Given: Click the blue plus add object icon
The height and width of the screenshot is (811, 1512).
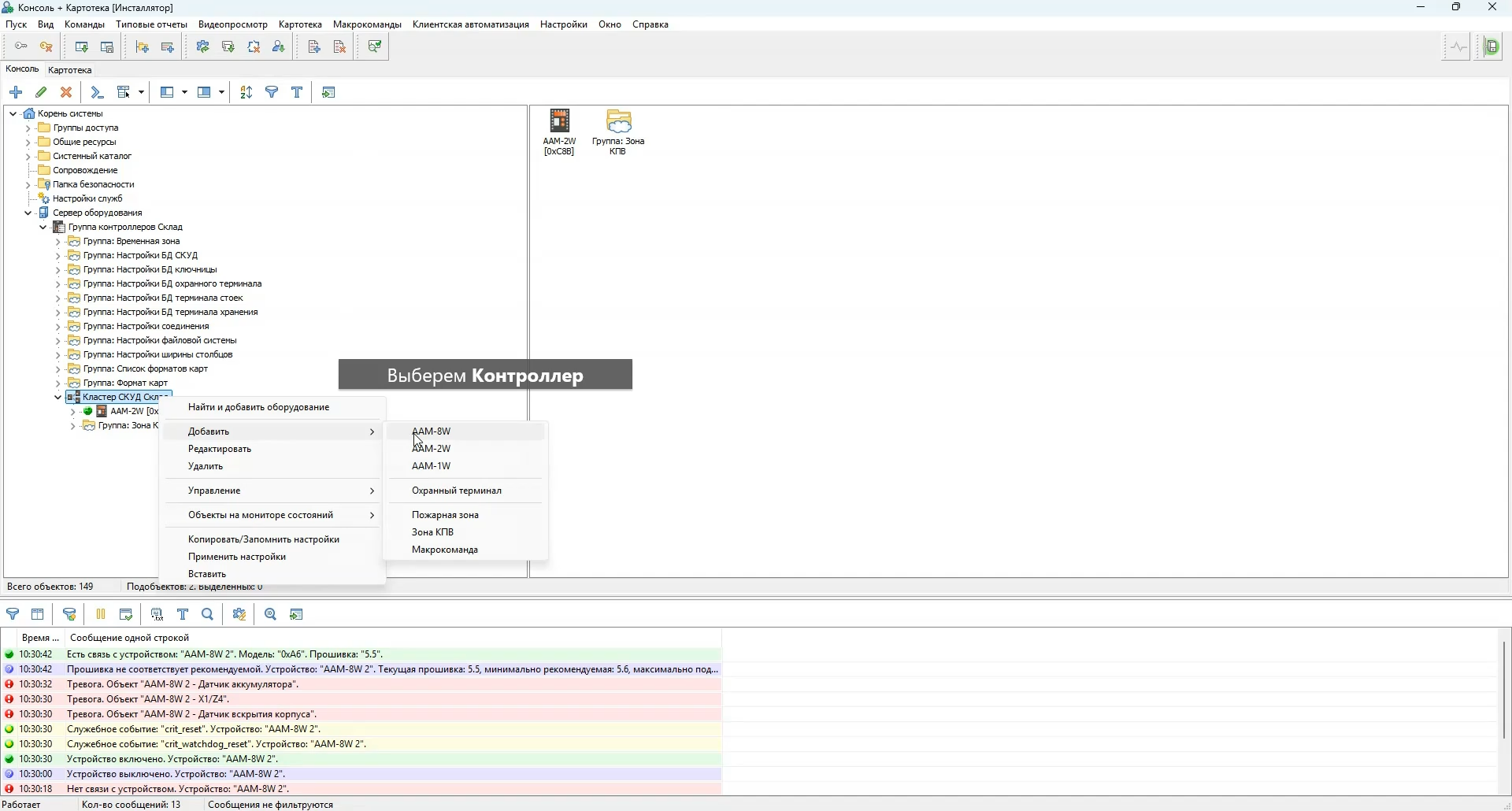Looking at the screenshot, I should click(16, 93).
